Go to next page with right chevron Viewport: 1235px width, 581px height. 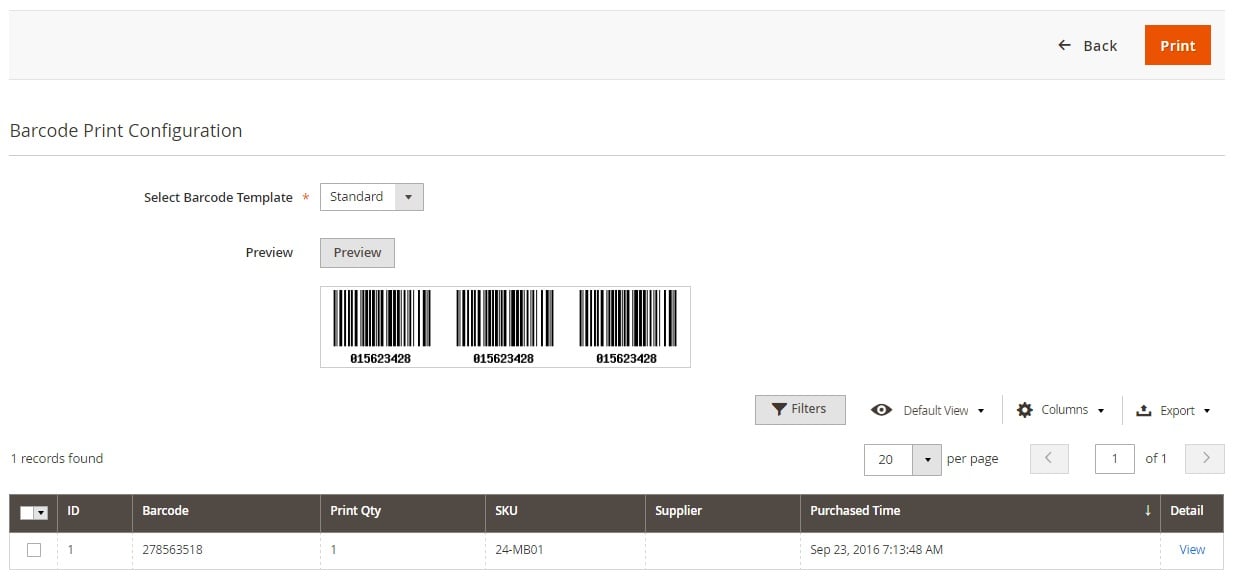1205,459
